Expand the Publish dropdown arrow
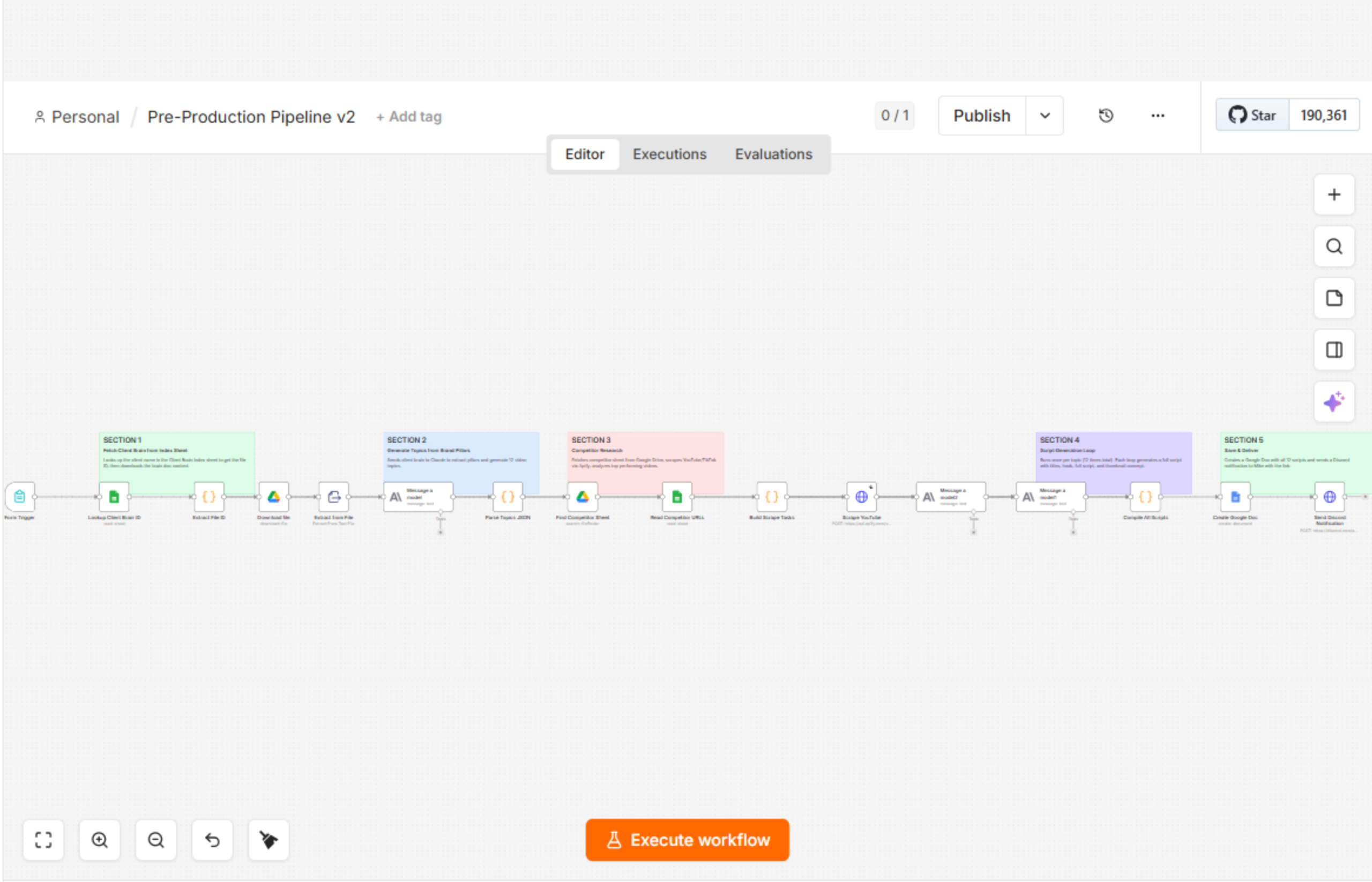This screenshot has width=1372, height=882. (x=1045, y=116)
